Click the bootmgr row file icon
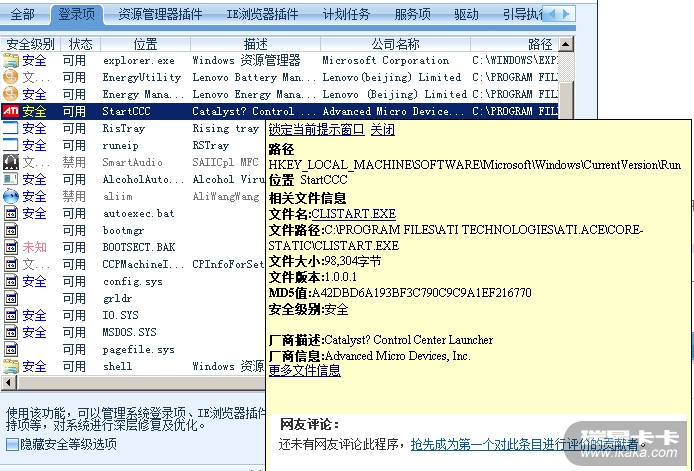Screen dimensions: 694x471 (11, 230)
